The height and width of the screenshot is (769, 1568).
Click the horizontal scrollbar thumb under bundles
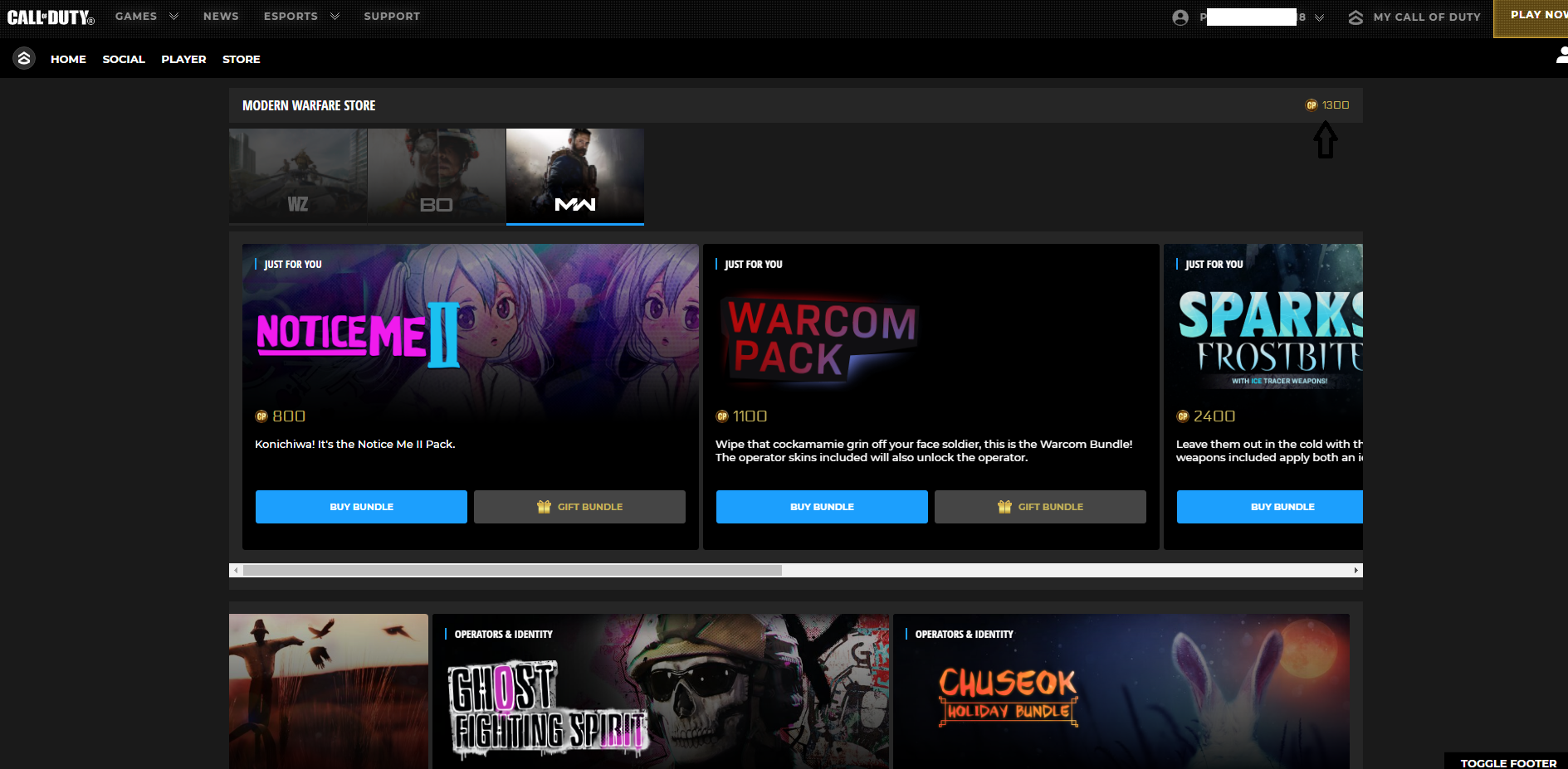pyautogui.click(x=512, y=571)
